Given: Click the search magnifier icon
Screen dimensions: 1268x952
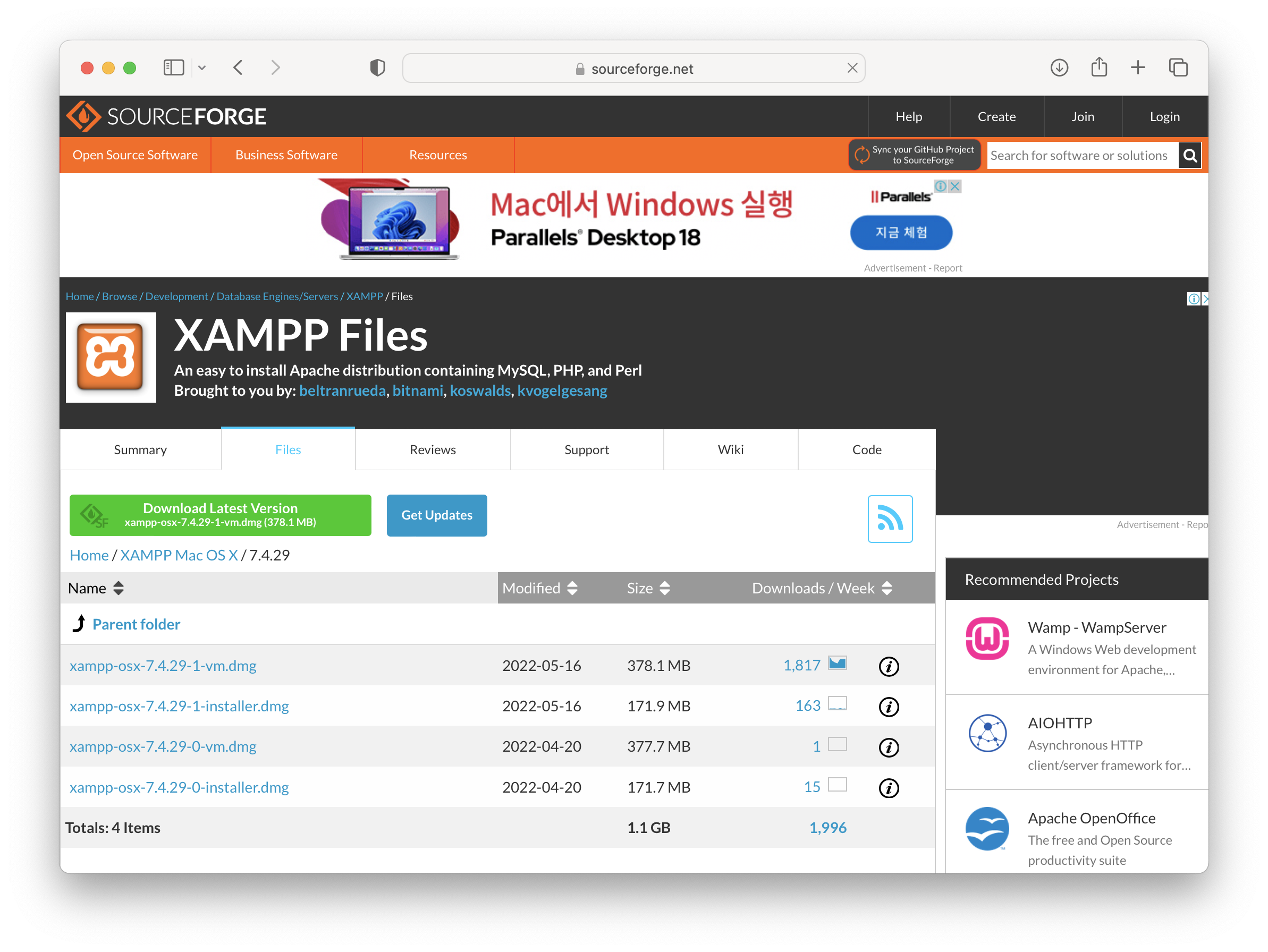Looking at the screenshot, I should click(1189, 155).
